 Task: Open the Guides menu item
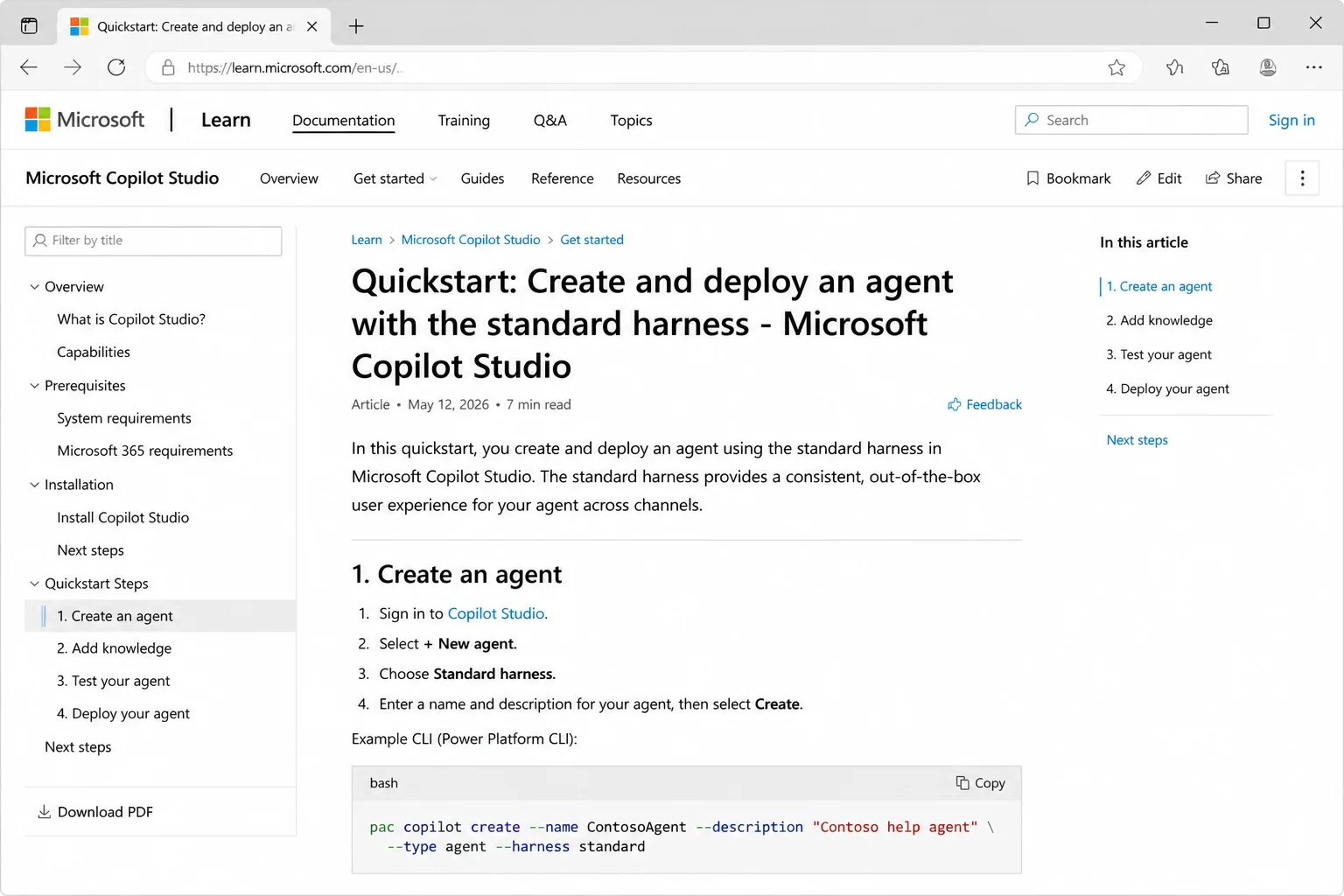pos(482,178)
